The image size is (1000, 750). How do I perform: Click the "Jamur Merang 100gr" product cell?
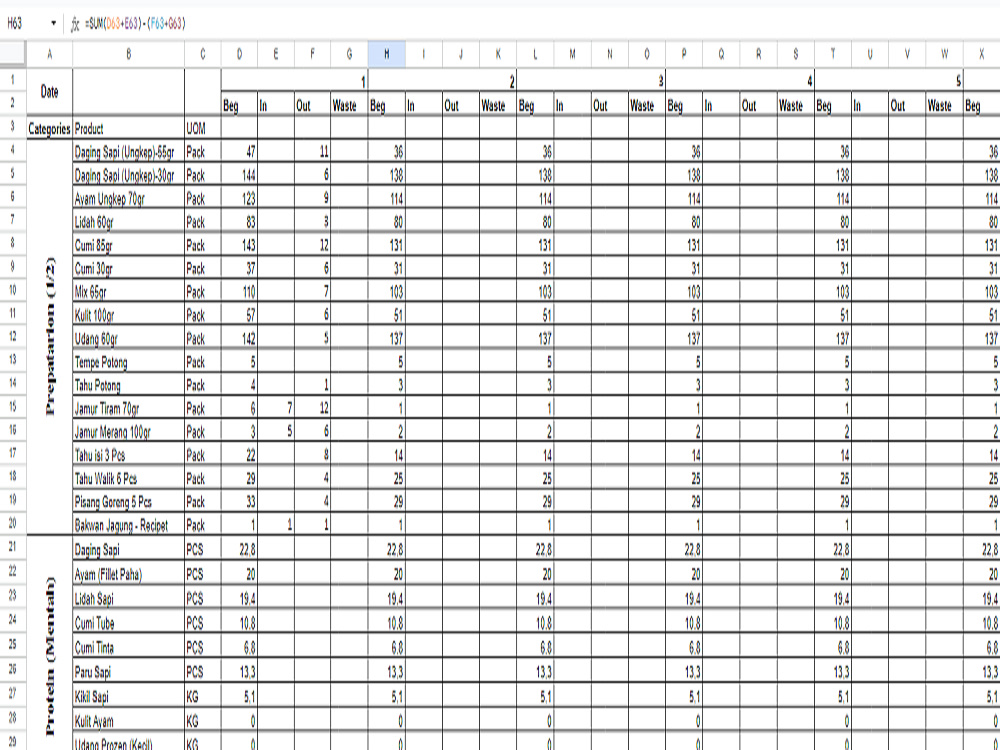pos(129,432)
